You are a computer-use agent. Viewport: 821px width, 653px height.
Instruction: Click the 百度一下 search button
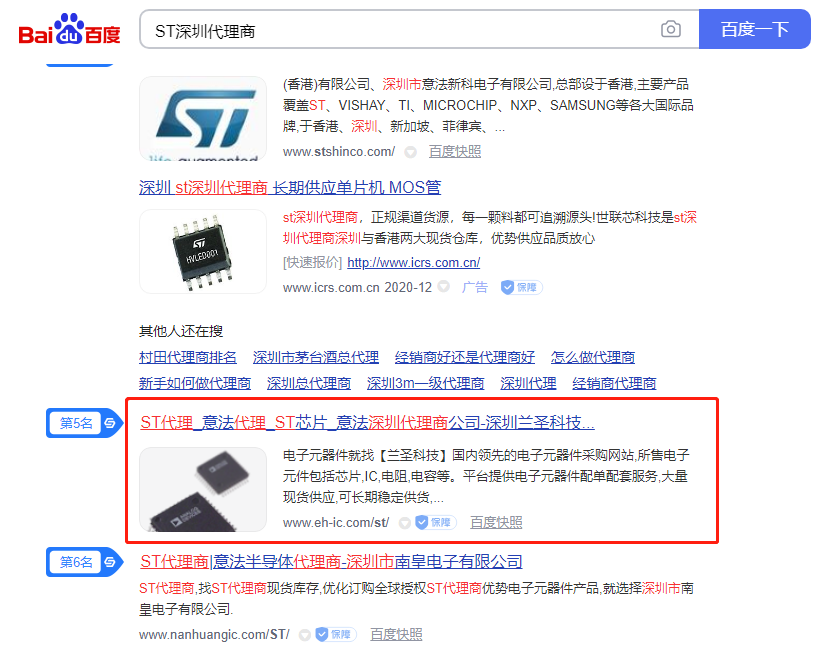click(755, 29)
